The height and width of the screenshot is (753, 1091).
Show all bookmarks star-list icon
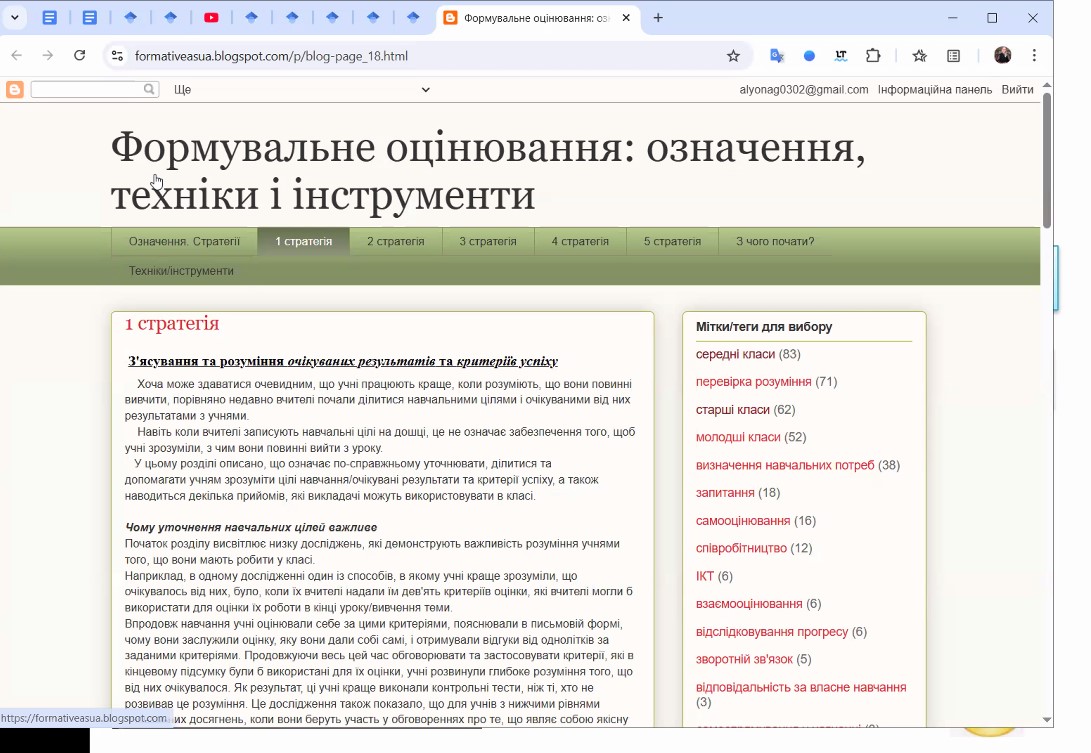[919, 56]
